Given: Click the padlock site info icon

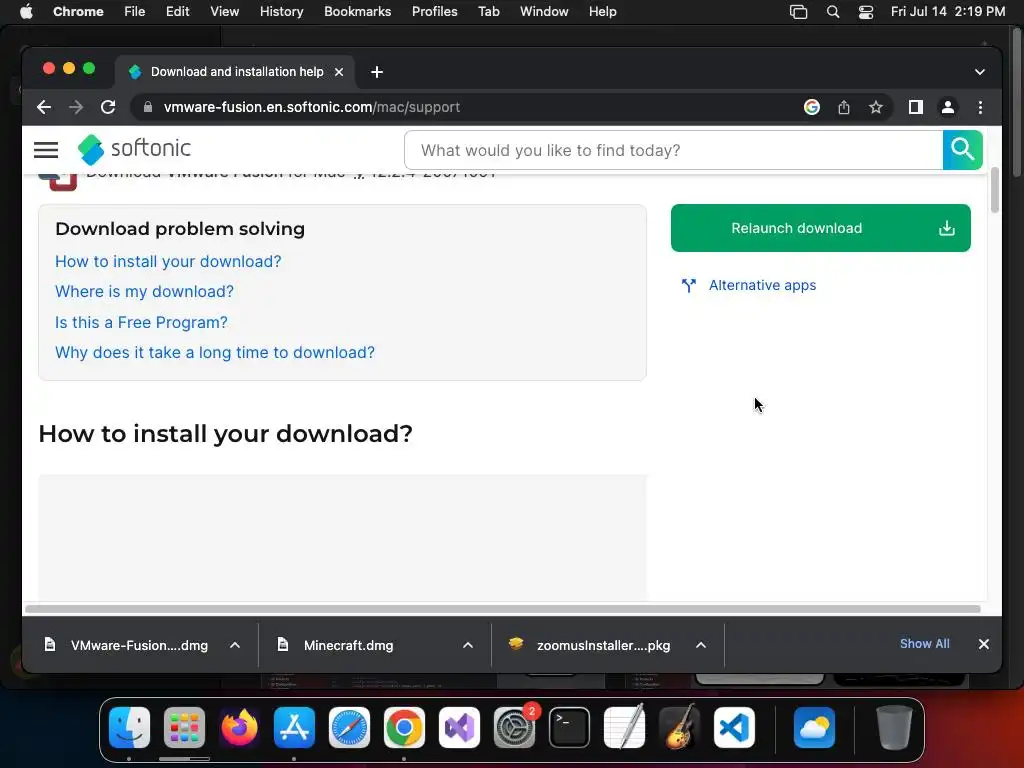Looking at the screenshot, I should (148, 107).
